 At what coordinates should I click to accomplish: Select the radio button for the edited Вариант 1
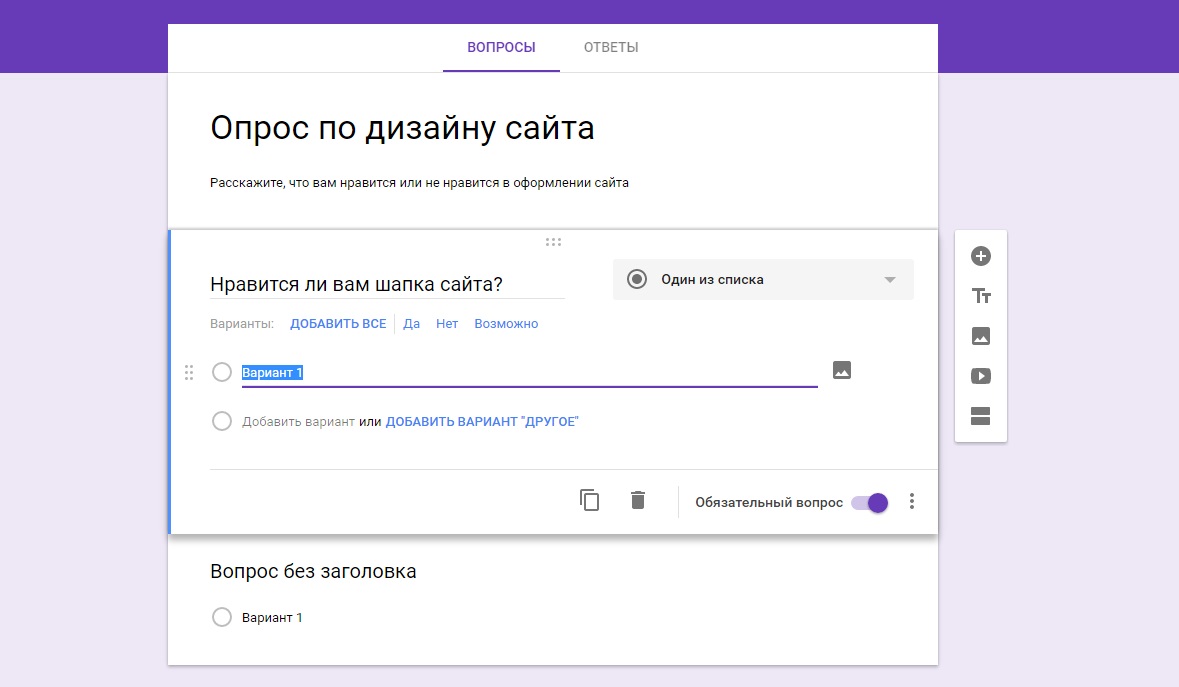pyautogui.click(x=222, y=372)
